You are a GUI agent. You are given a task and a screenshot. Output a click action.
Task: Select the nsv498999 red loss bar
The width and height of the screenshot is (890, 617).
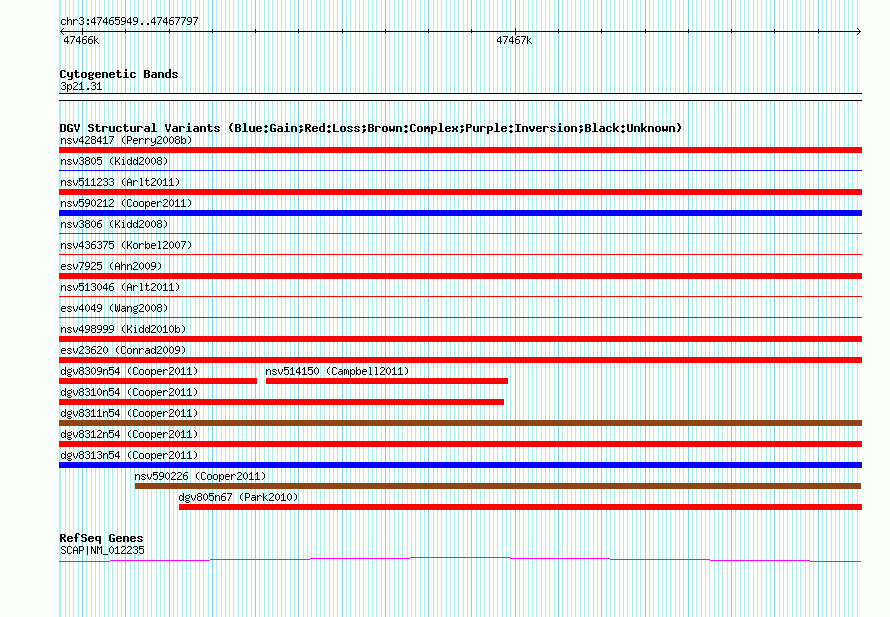coord(460,339)
